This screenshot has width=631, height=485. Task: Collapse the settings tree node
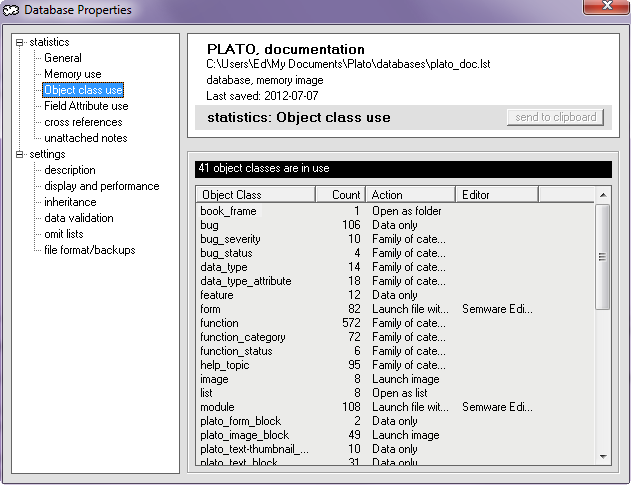pyautogui.click(x=19, y=154)
